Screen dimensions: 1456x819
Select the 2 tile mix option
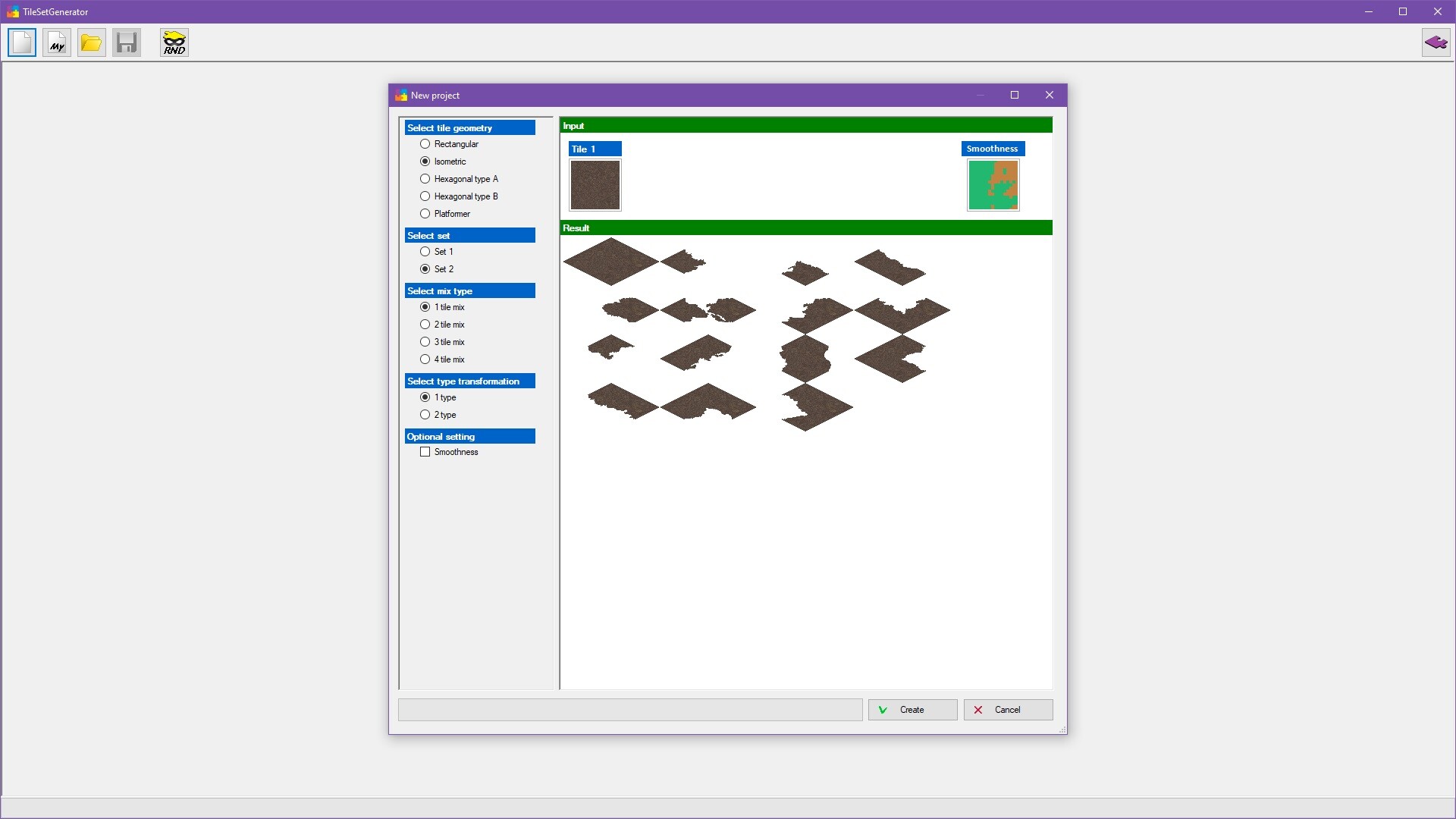click(x=425, y=324)
